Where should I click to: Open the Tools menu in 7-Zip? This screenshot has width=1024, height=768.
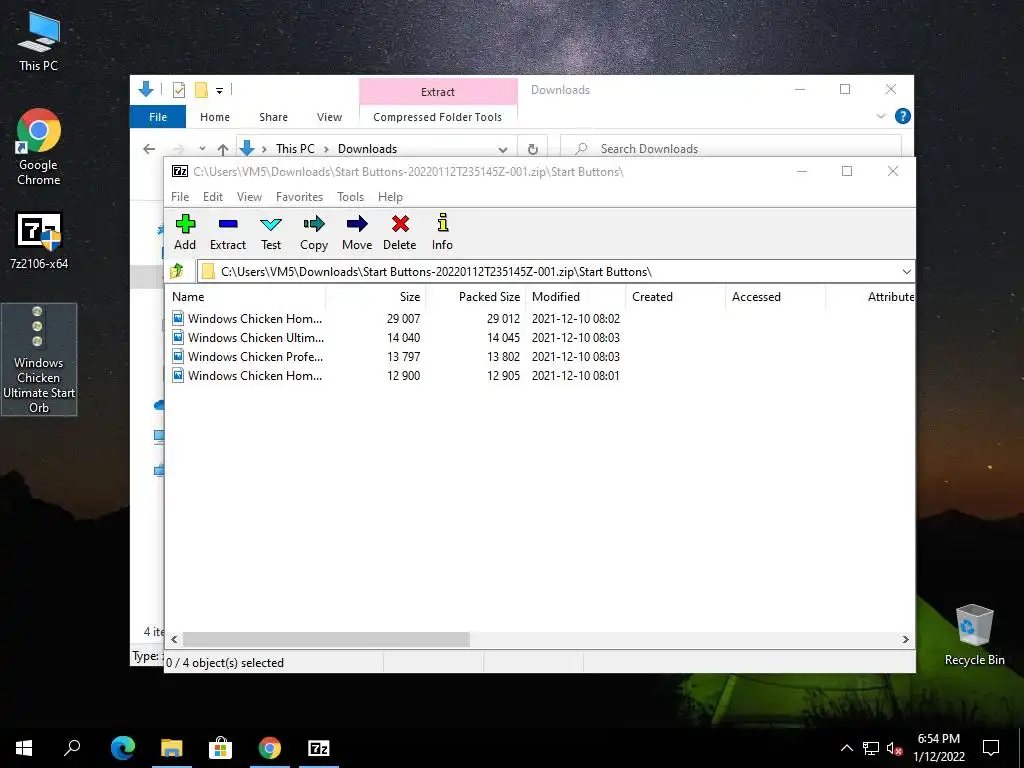[350, 197]
